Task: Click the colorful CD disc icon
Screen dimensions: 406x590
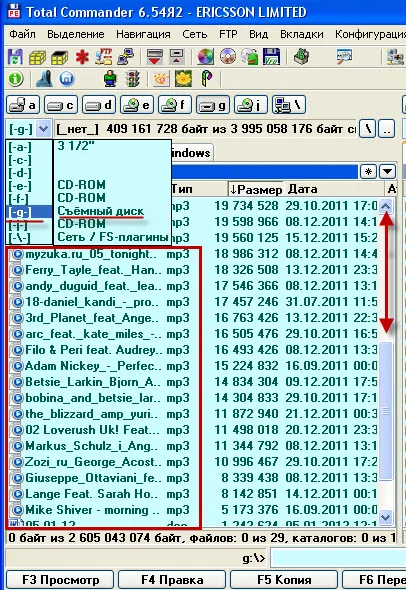Action: pyautogui.click(x=205, y=57)
